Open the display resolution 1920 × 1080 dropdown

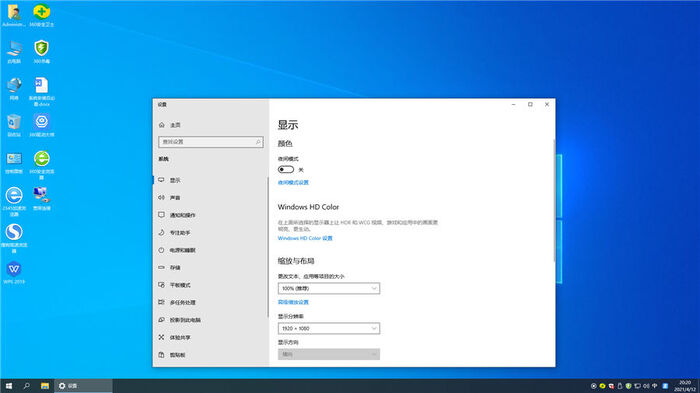pos(329,329)
